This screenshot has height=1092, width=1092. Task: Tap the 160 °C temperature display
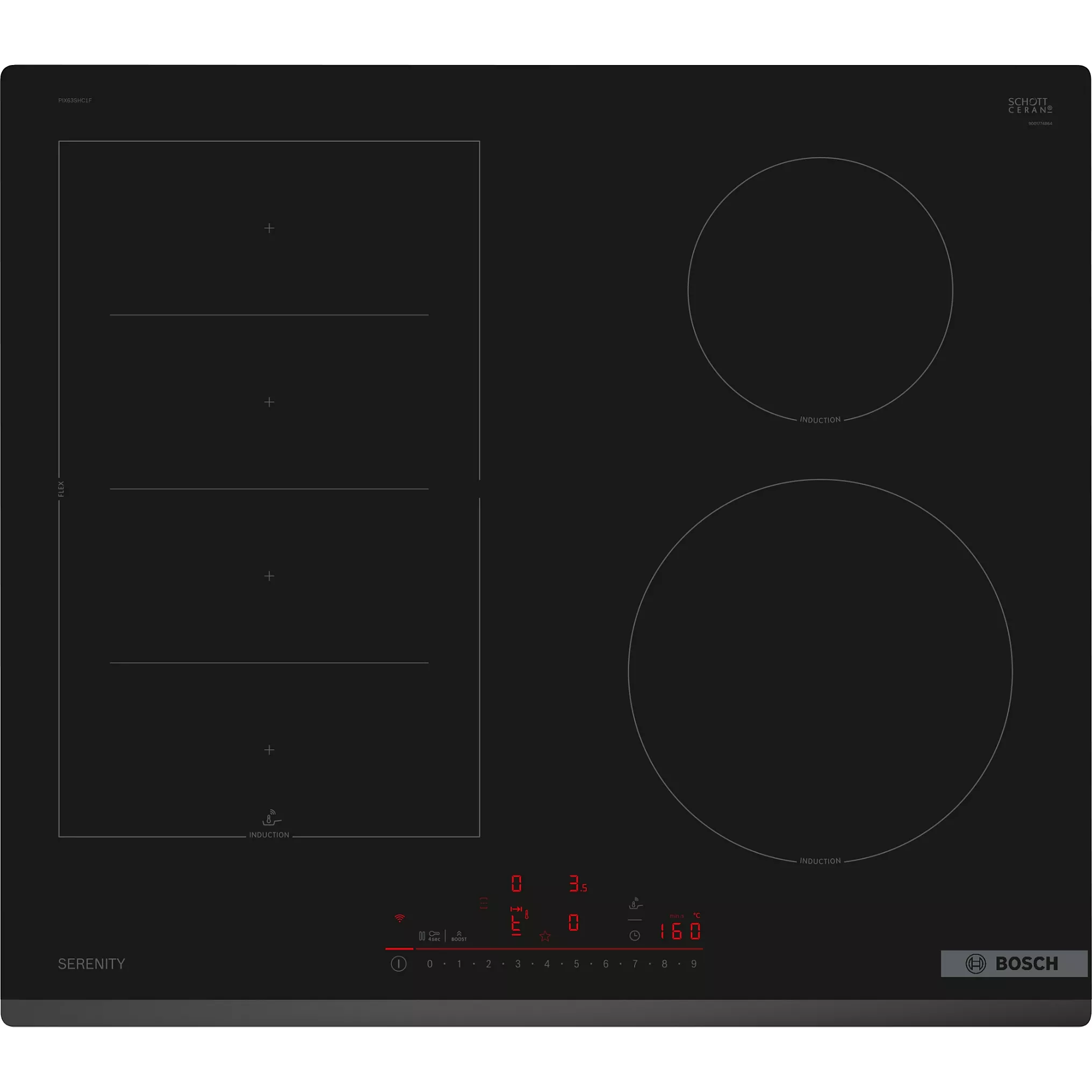(680, 931)
